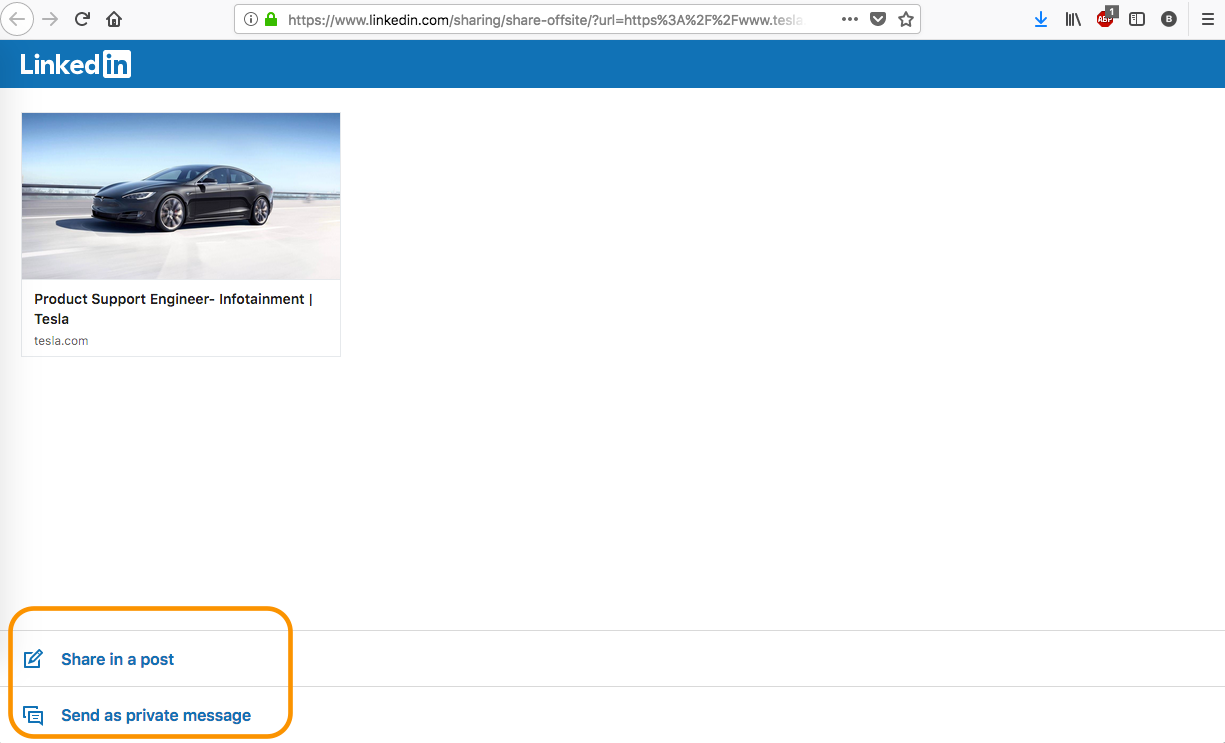Open the browser home page
1225x743 pixels.
coord(114,19)
